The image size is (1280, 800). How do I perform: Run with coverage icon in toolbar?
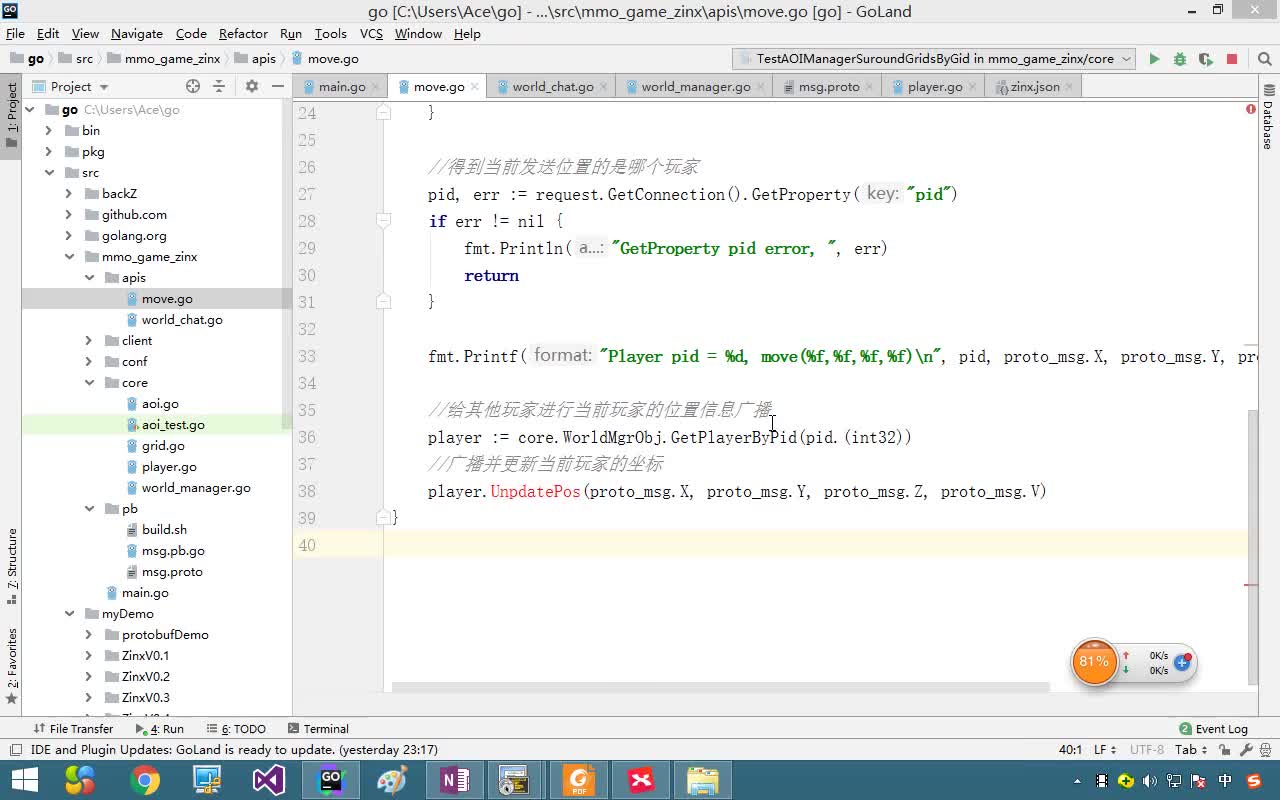1206,59
